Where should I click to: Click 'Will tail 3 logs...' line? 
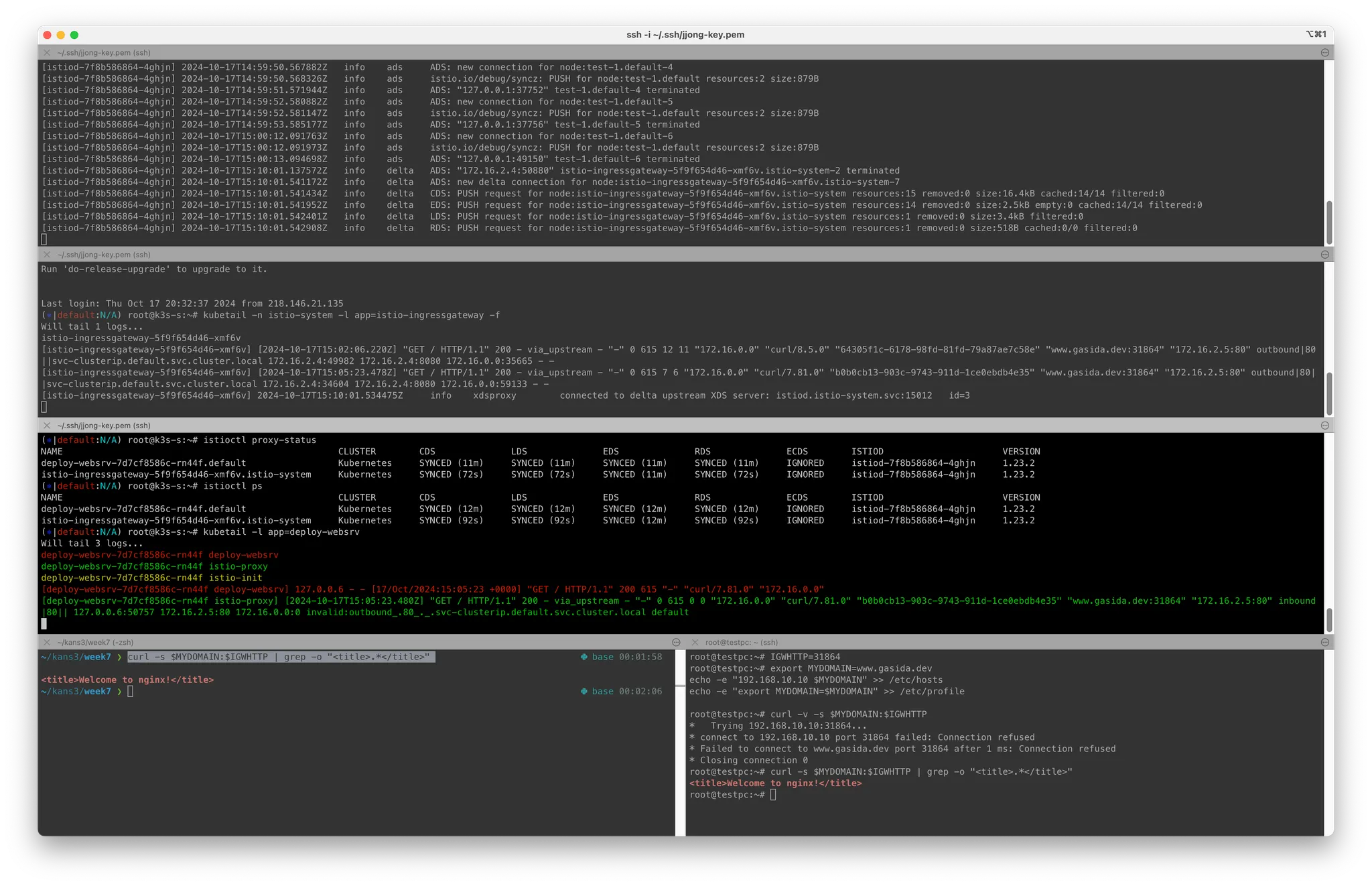92,544
